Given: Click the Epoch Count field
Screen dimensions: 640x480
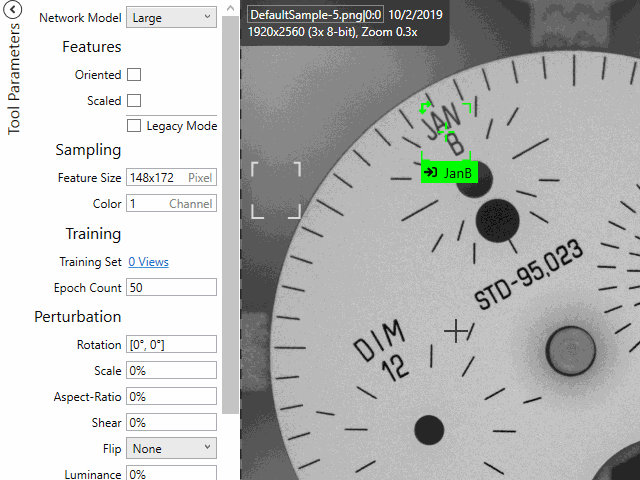Looking at the screenshot, I should pos(171,288).
